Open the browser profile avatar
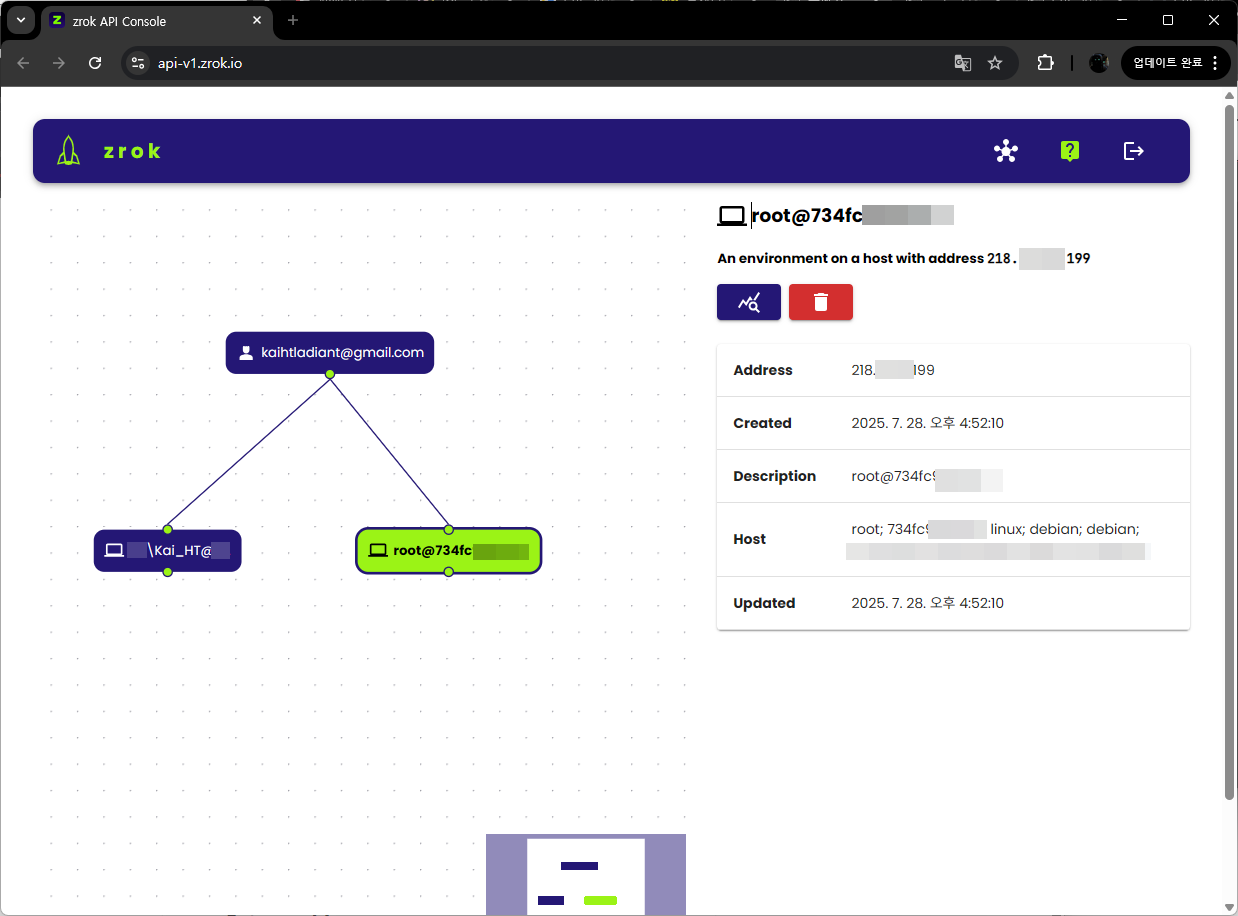The width and height of the screenshot is (1238, 916). tap(1099, 63)
